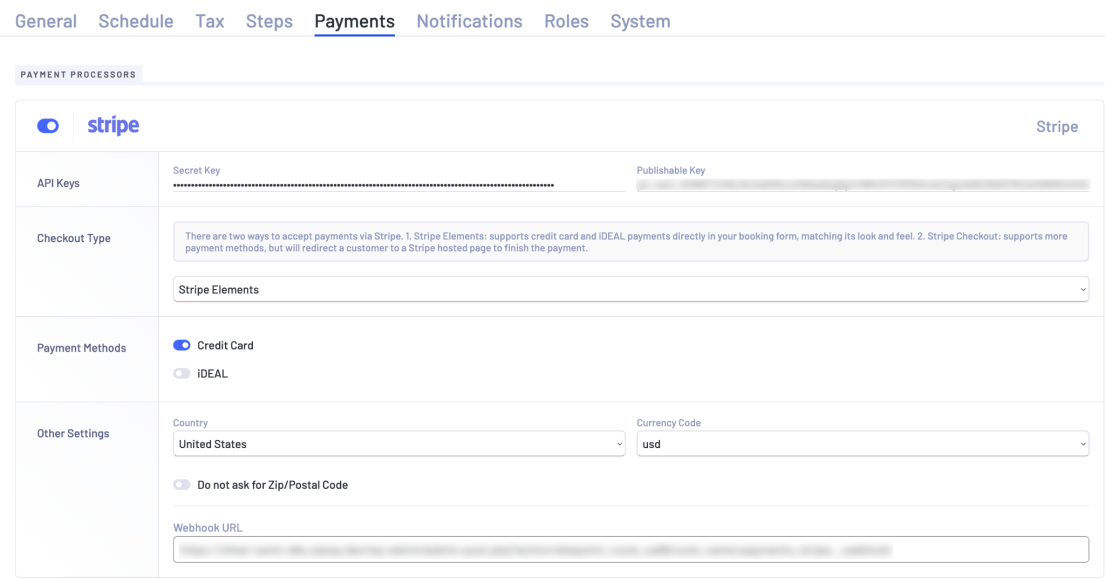The height and width of the screenshot is (578, 1105).
Task: Open the Country dropdown showing United States
Action: [x=399, y=444]
